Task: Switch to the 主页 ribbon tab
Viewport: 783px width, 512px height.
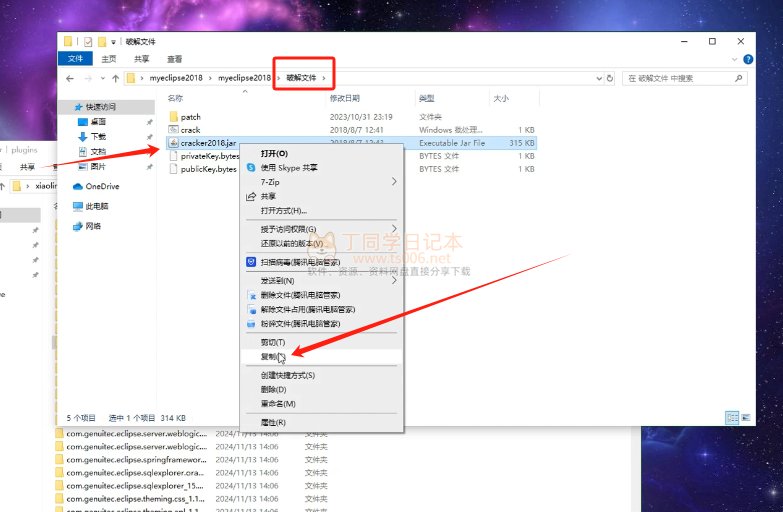Action: pos(108,59)
